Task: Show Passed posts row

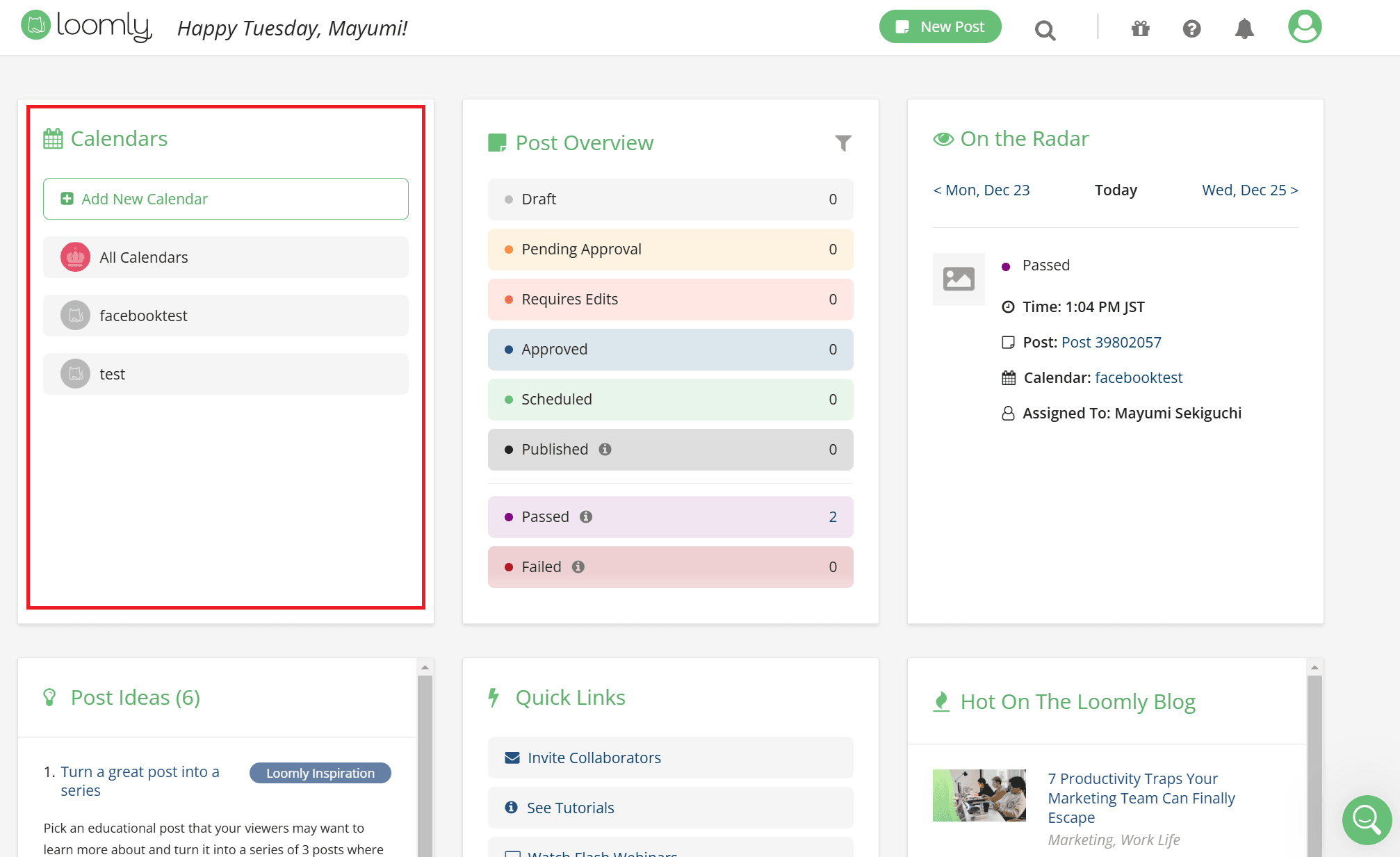Action: [x=671, y=517]
